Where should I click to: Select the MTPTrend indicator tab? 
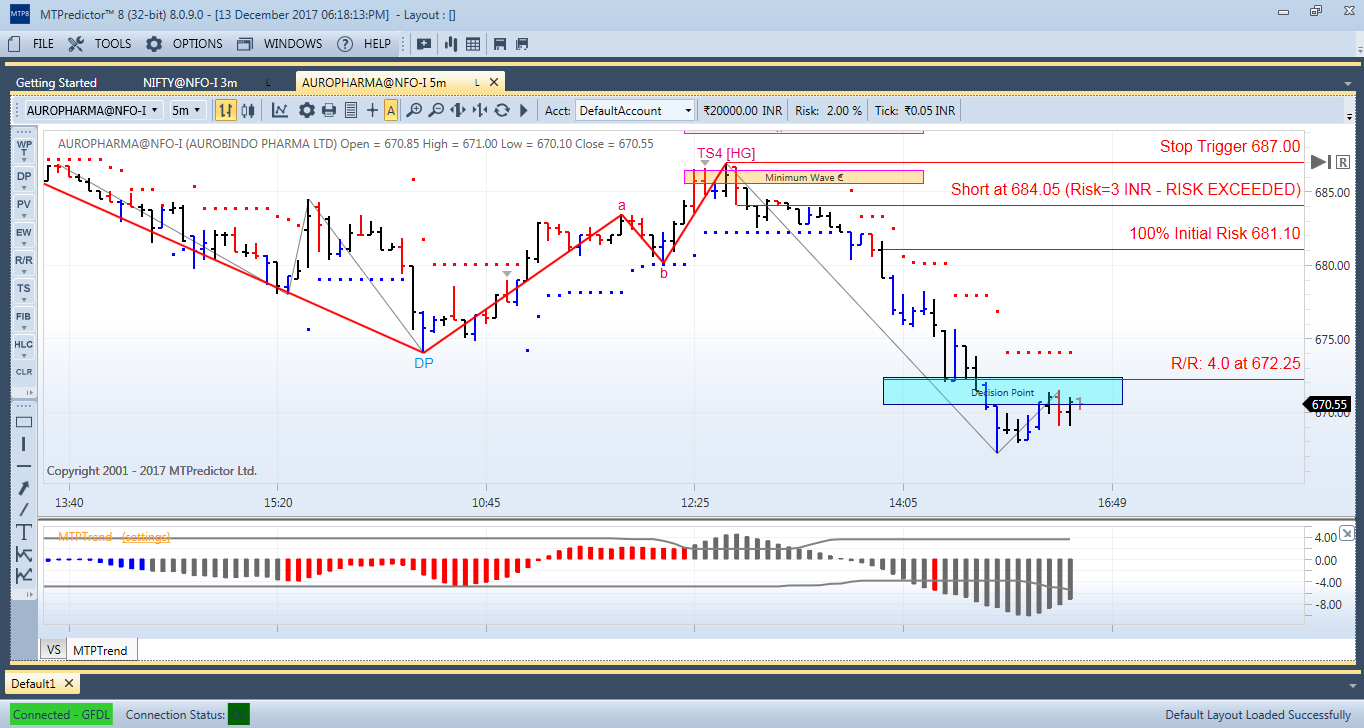point(101,650)
